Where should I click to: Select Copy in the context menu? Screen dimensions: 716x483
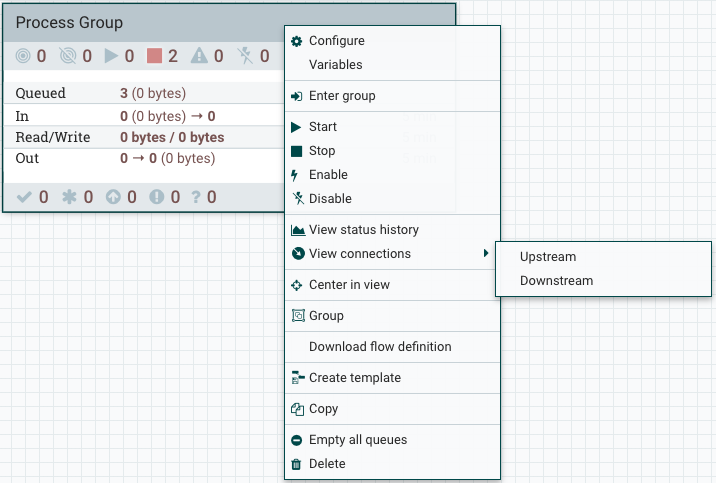click(323, 409)
